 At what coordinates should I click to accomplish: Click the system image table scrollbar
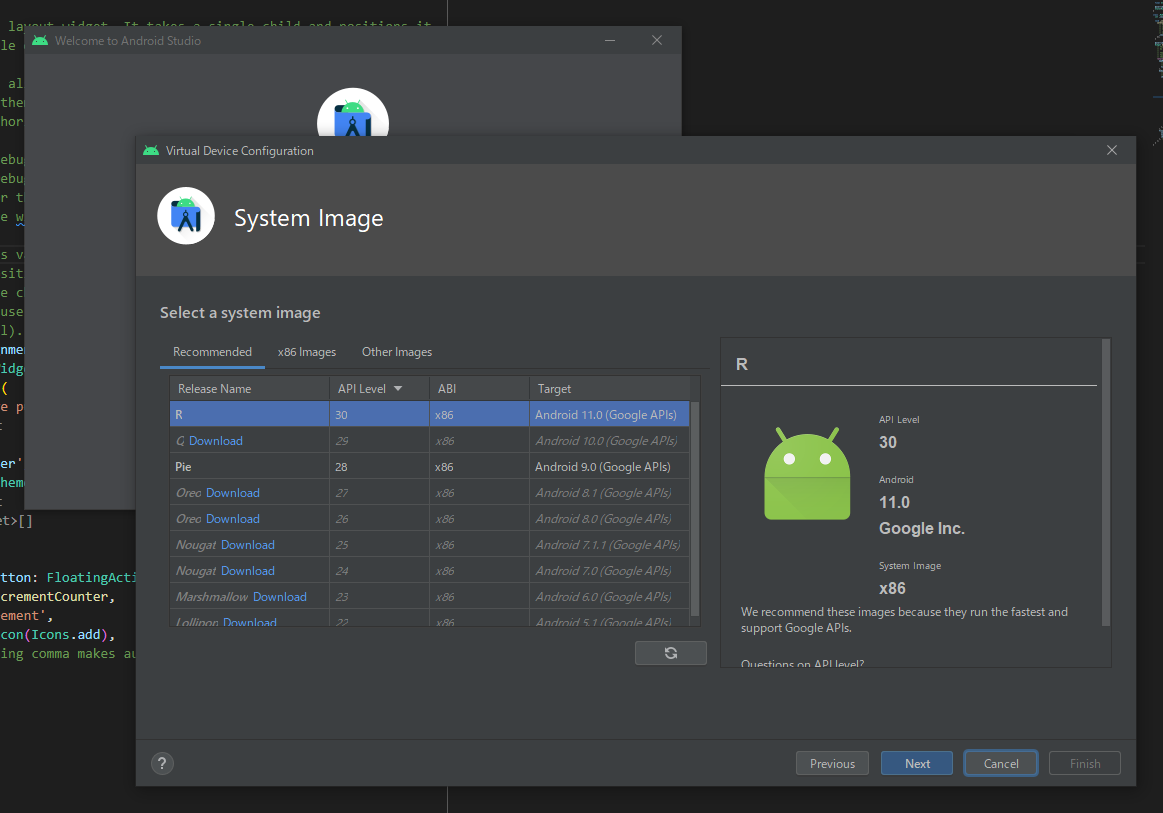pyautogui.click(x=695, y=509)
